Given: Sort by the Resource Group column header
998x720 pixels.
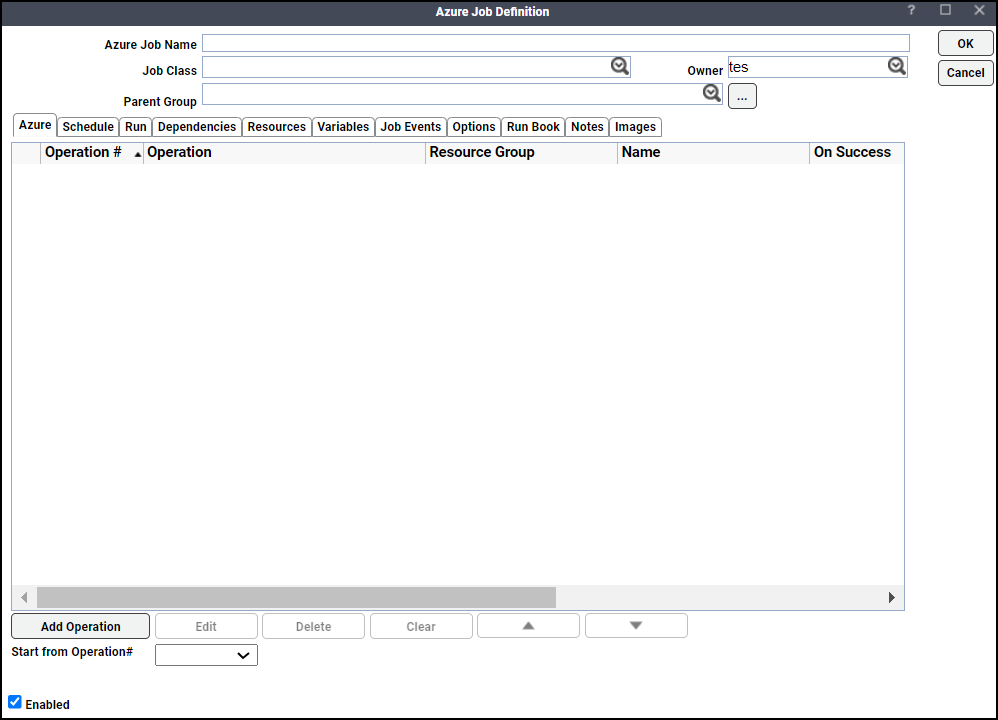Looking at the screenshot, I should (521, 152).
